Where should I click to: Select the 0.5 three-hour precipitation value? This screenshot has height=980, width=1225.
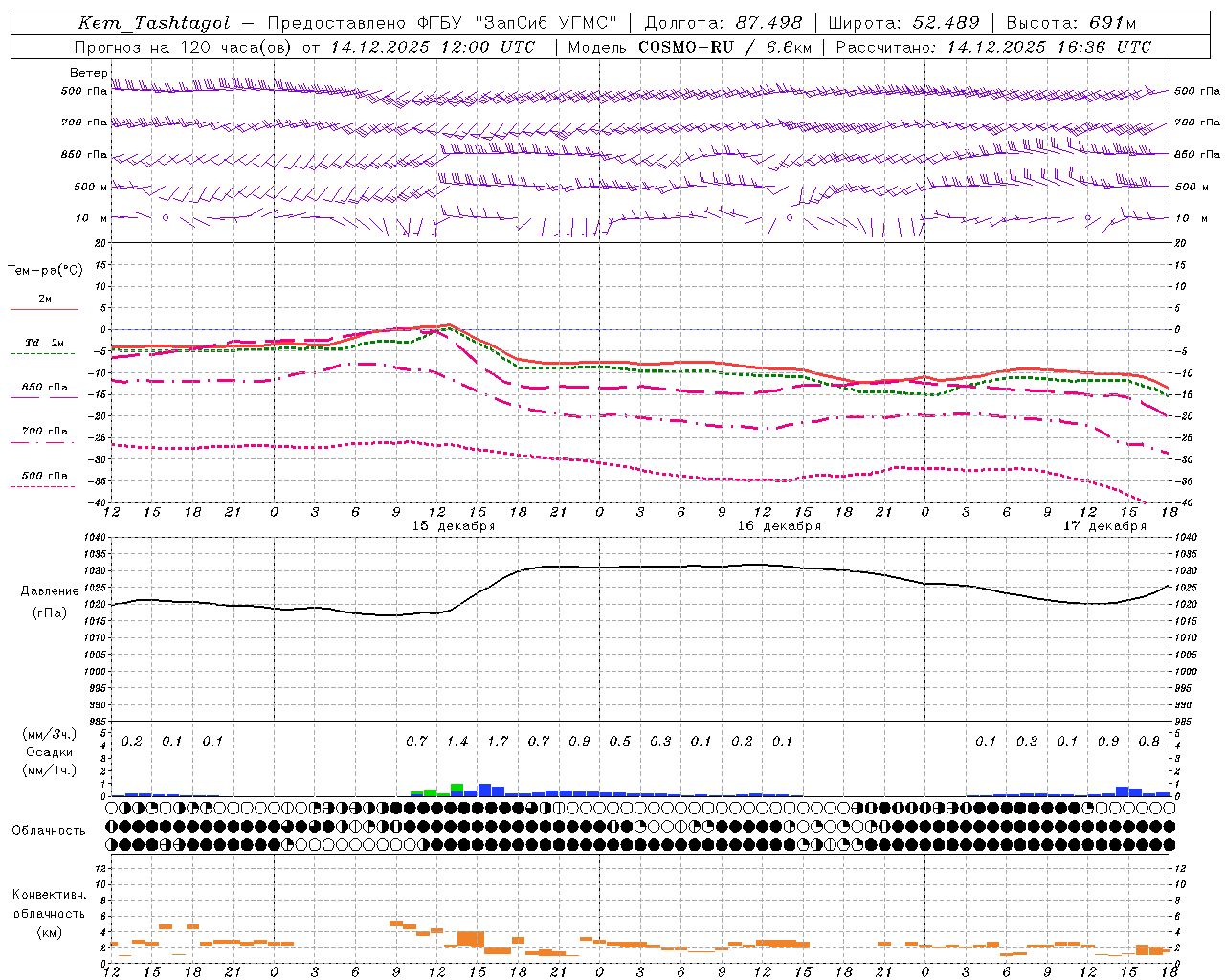point(620,742)
